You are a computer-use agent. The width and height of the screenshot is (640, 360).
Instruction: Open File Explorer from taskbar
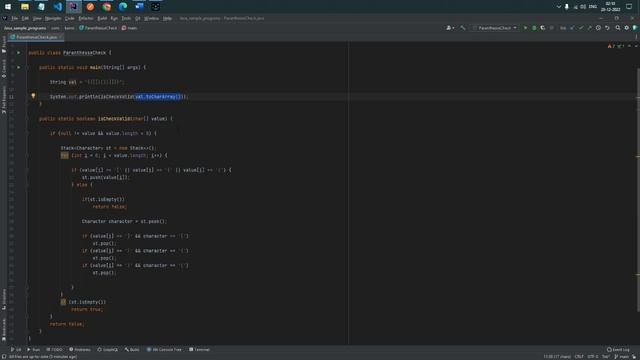tap(25, 7)
